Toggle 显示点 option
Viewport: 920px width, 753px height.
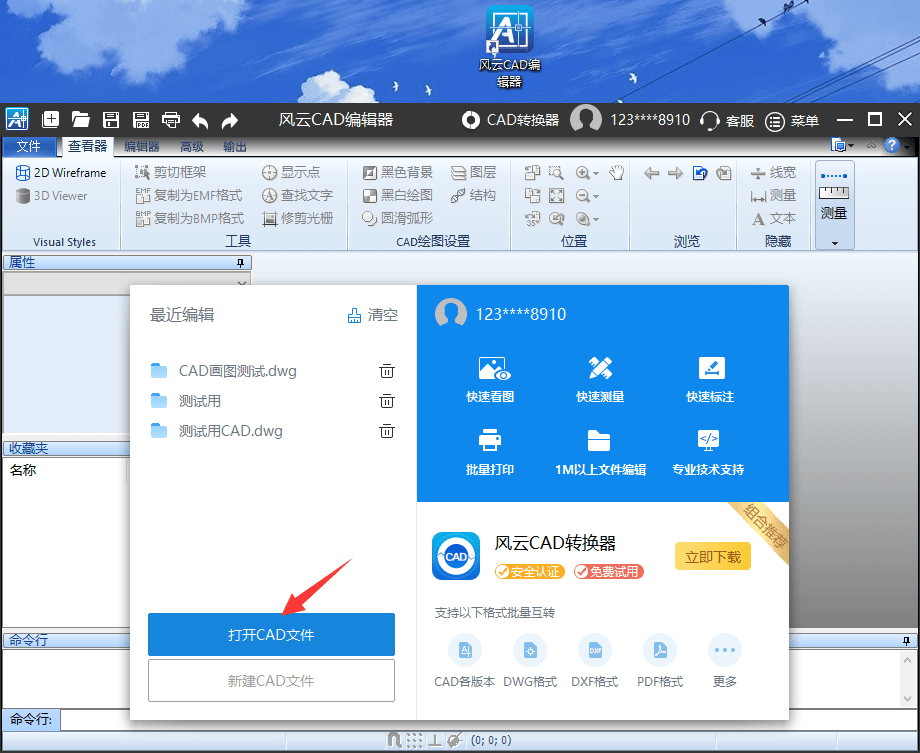tap(291, 172)
